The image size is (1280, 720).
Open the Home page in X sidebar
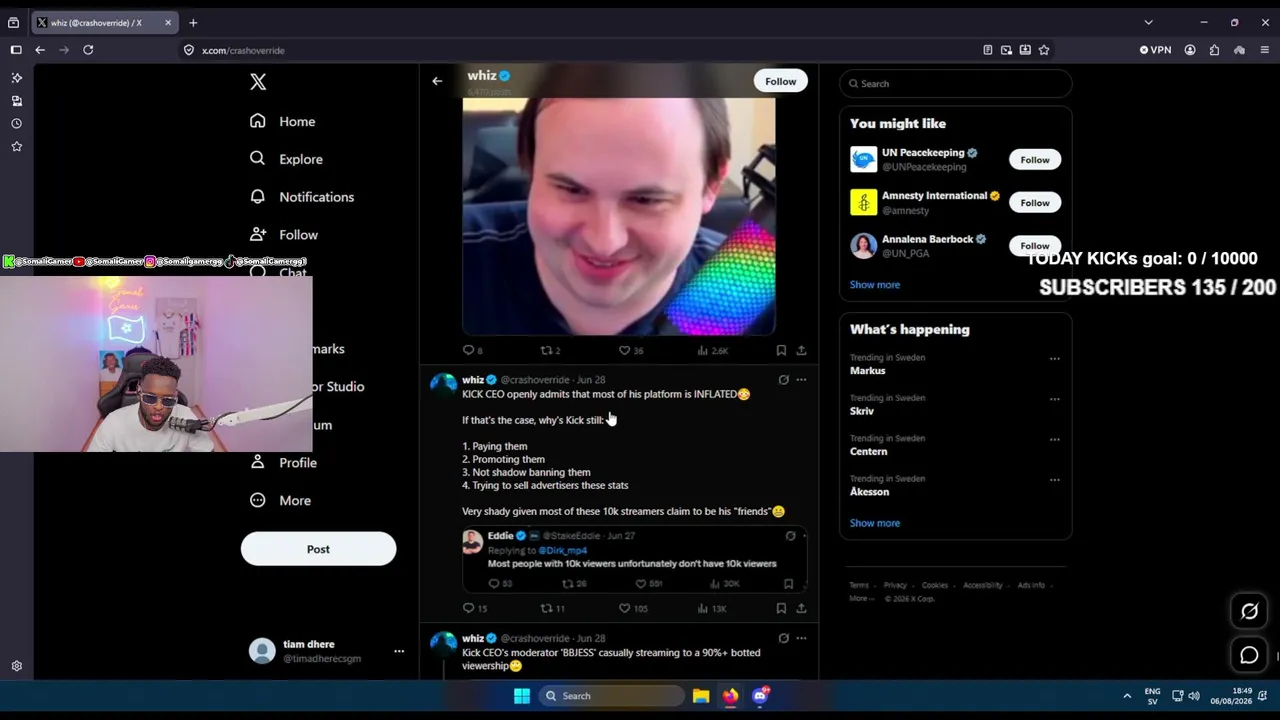point(283,121)
